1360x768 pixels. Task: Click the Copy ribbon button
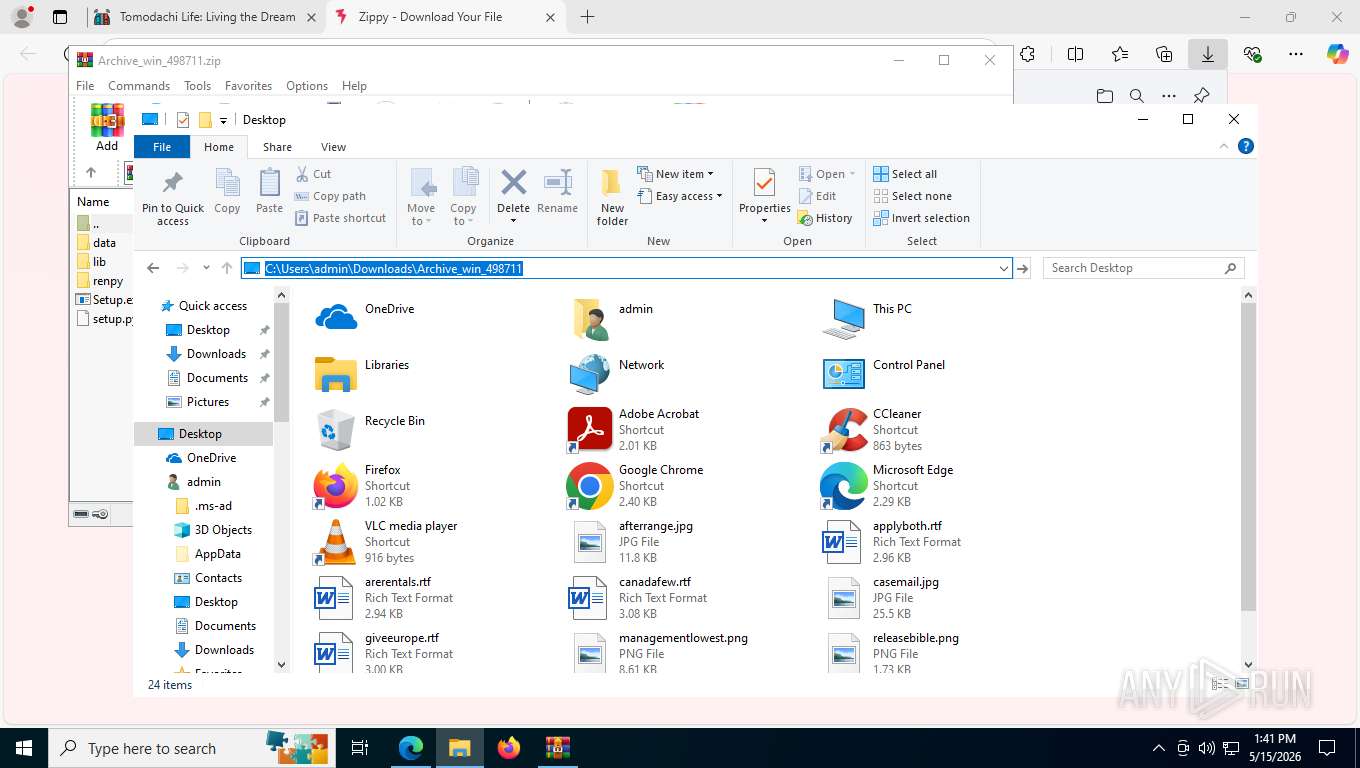227,190
